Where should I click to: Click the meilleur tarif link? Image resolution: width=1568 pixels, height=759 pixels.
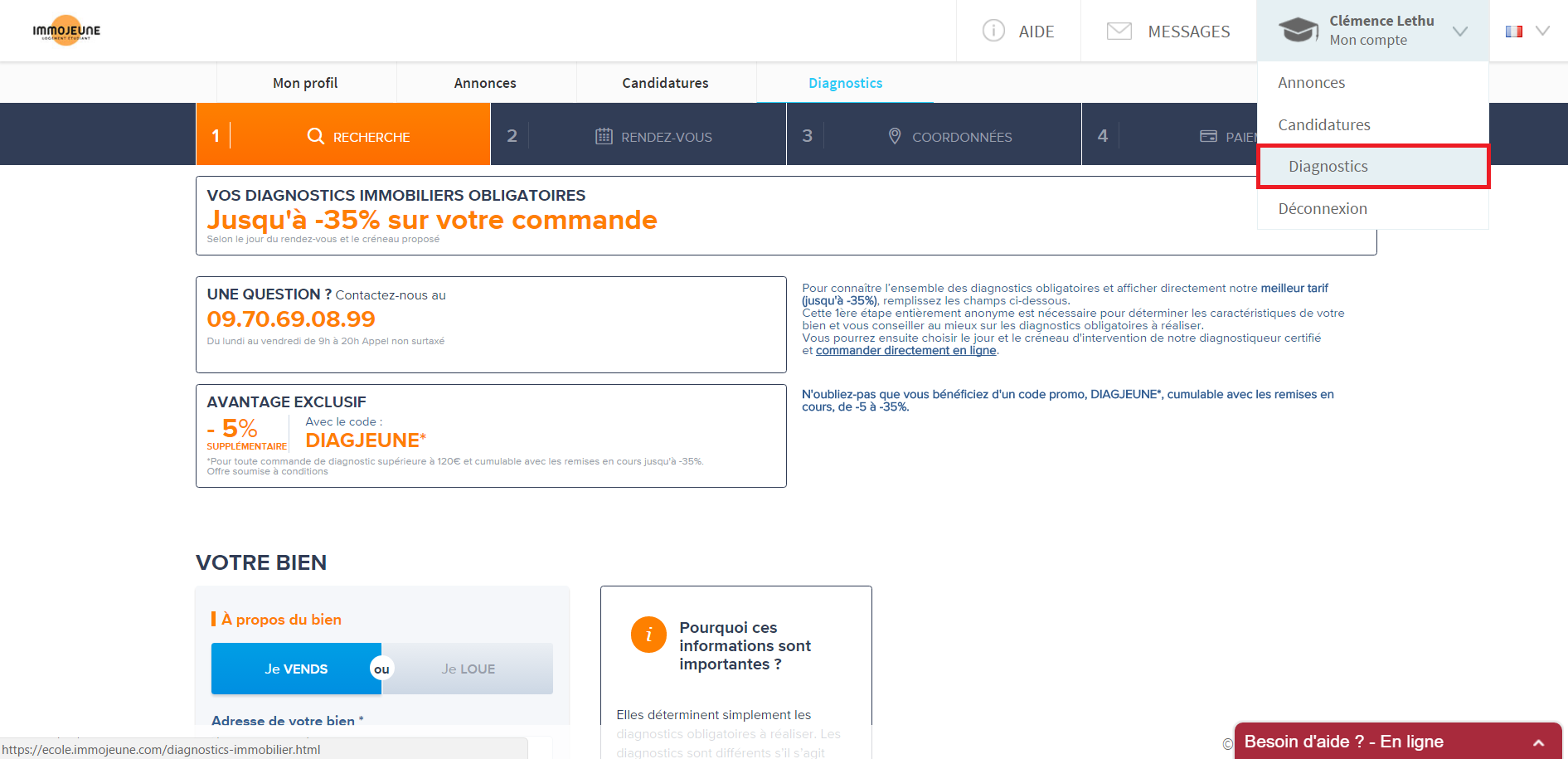point(1294,289)
